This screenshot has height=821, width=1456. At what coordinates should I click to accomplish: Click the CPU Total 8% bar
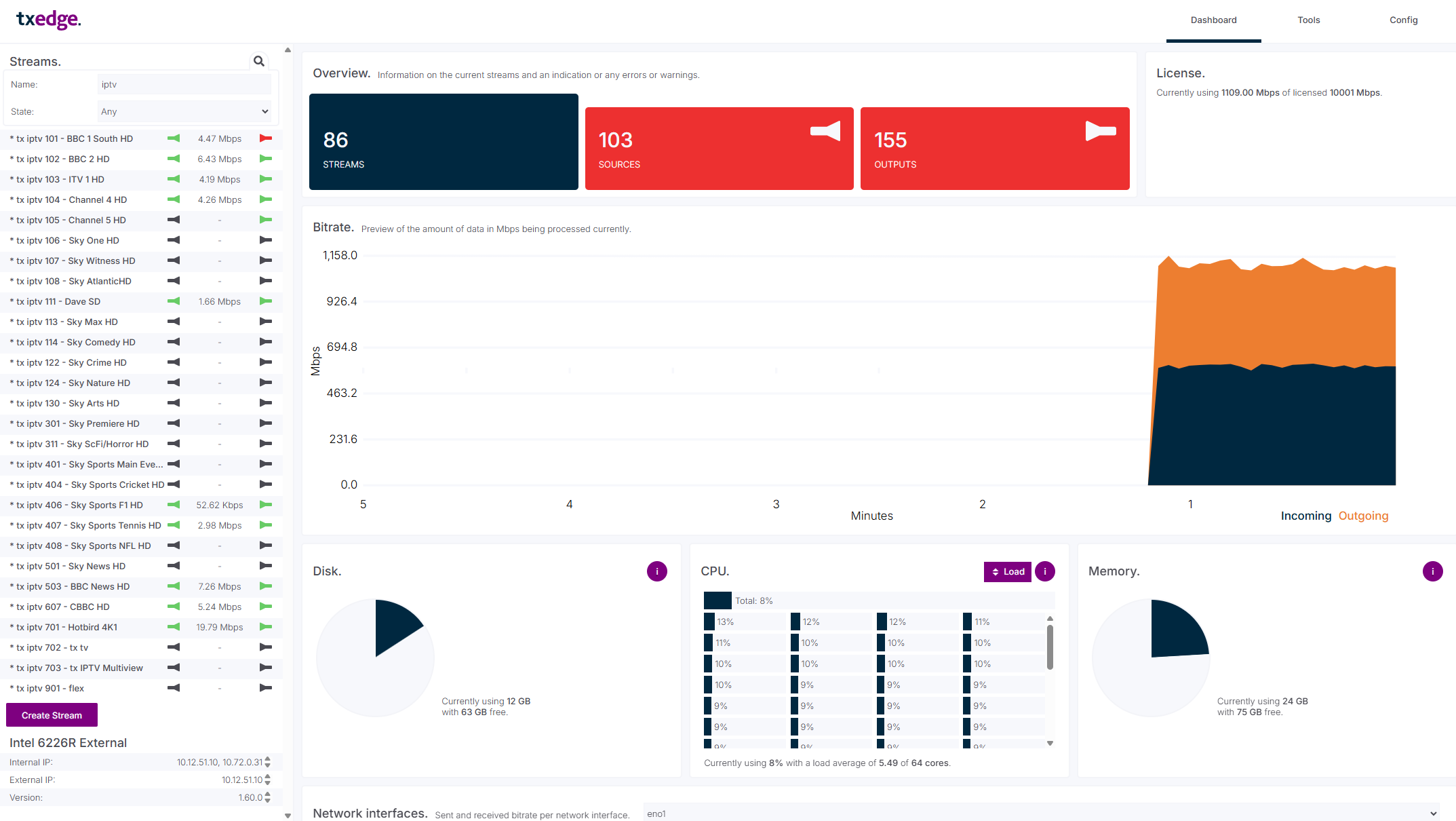click(879, 600)
